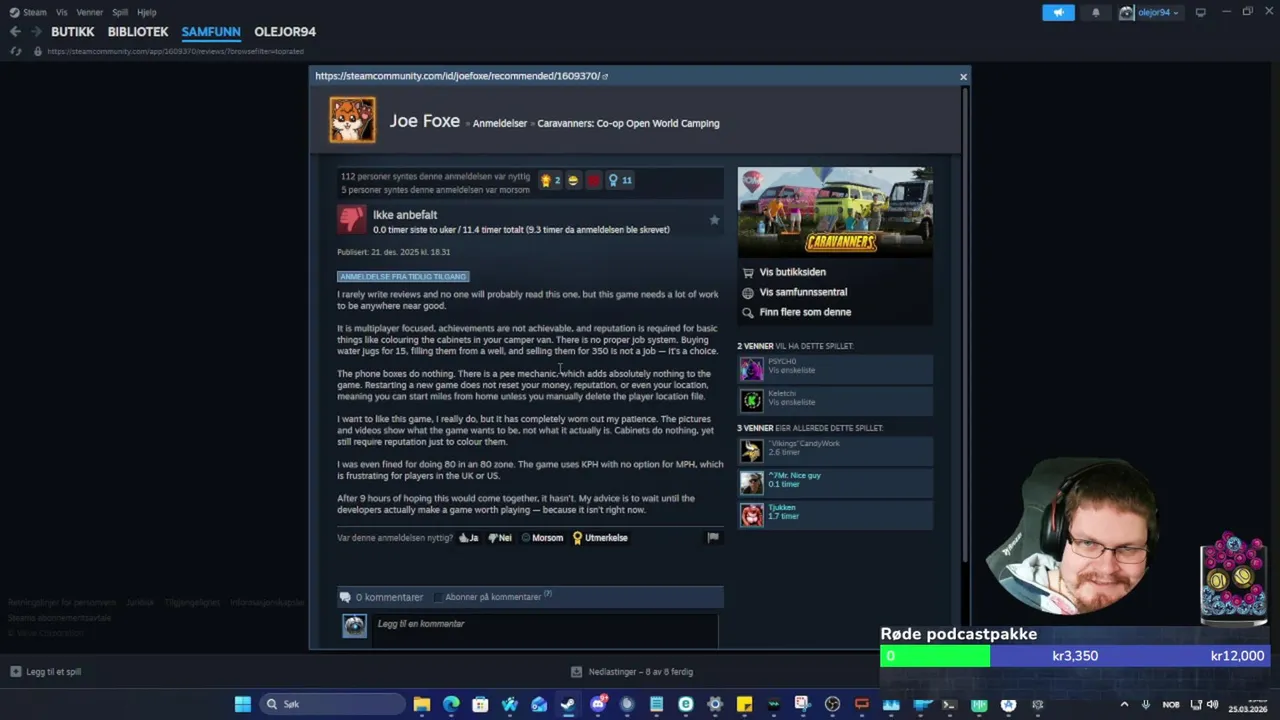
Task: Expand the olejor94 account dropdown
Action: point(1149,12)
